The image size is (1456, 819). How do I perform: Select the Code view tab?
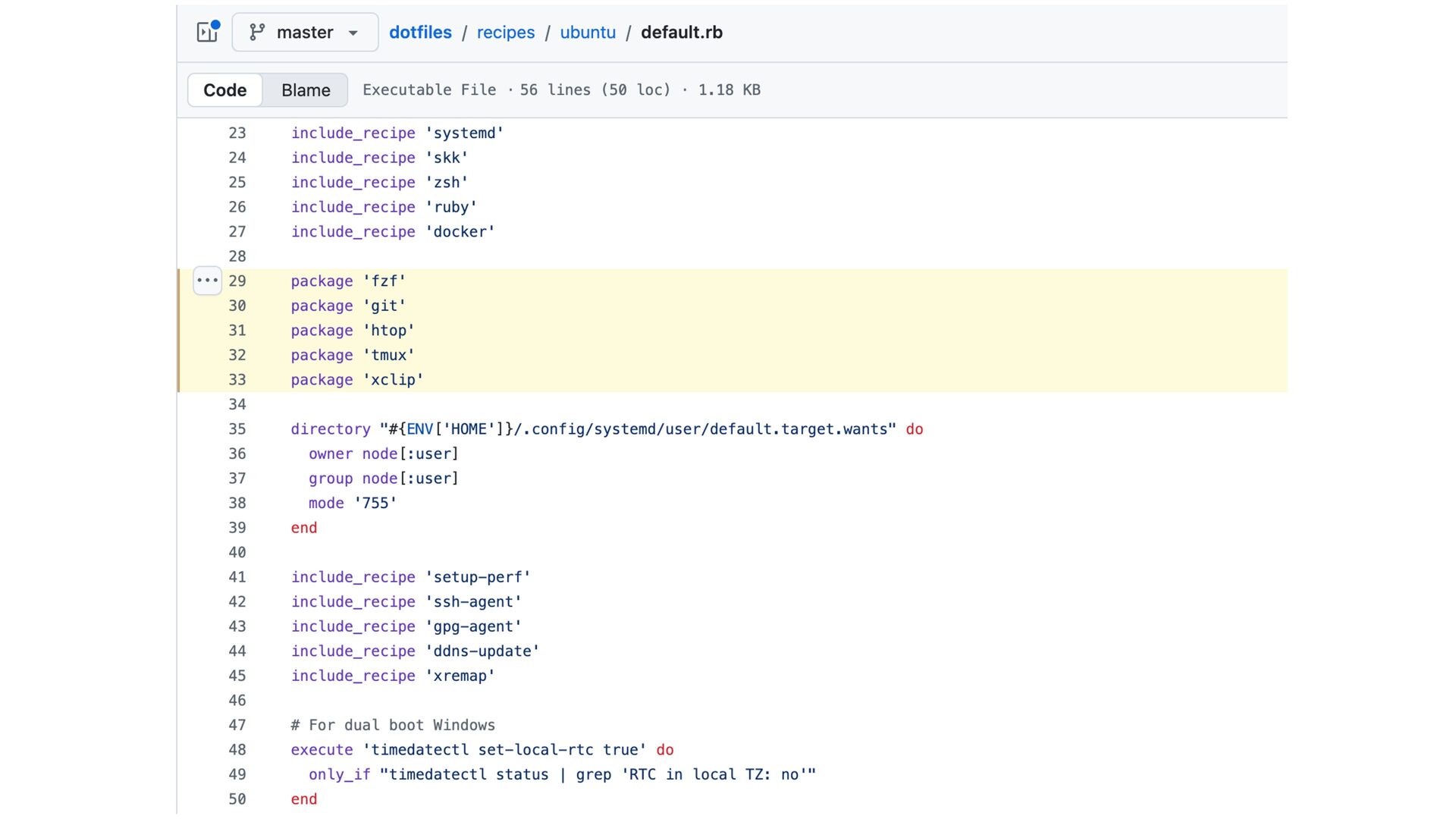[225, 90]
